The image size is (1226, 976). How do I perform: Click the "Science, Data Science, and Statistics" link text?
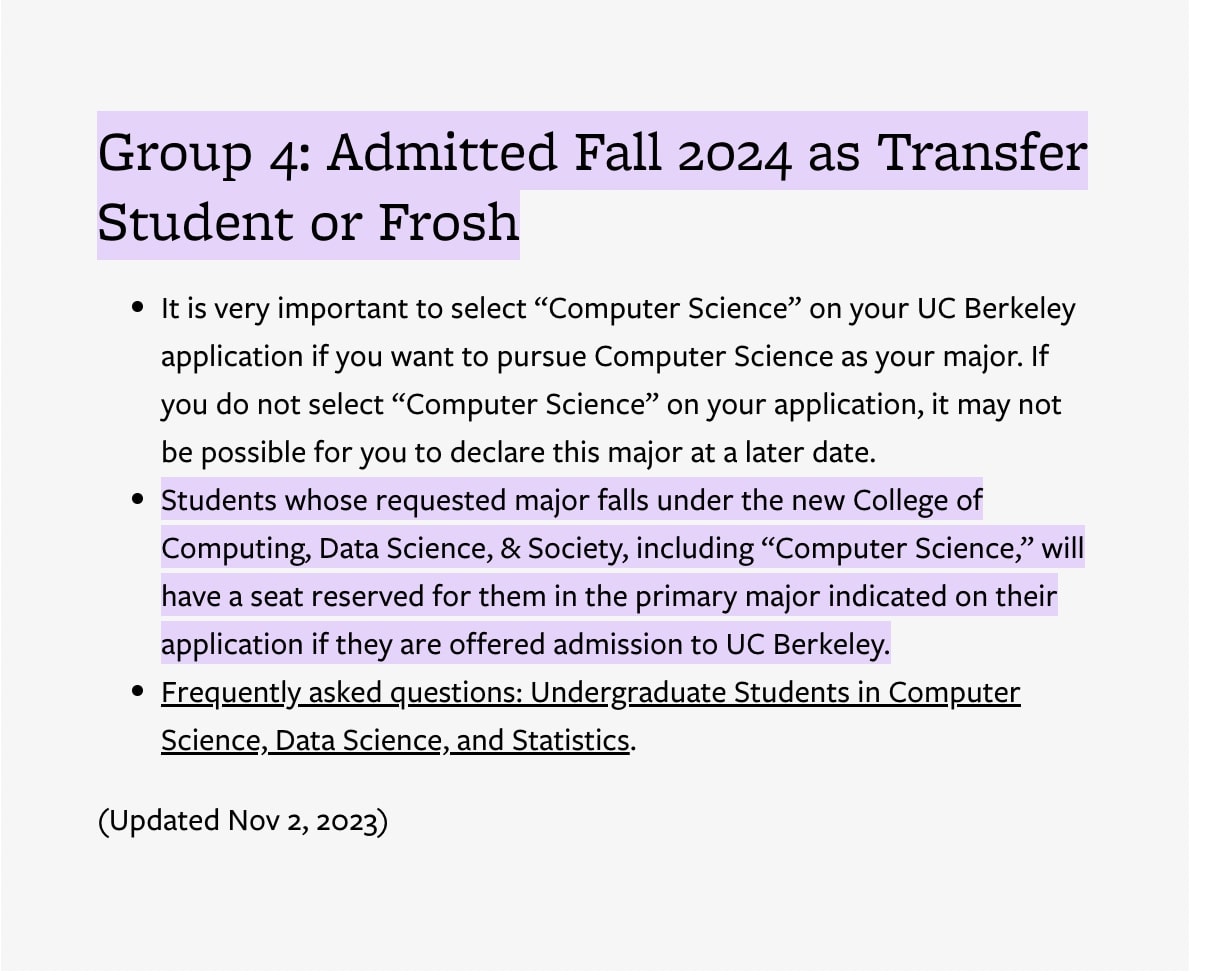pos(395,740)
